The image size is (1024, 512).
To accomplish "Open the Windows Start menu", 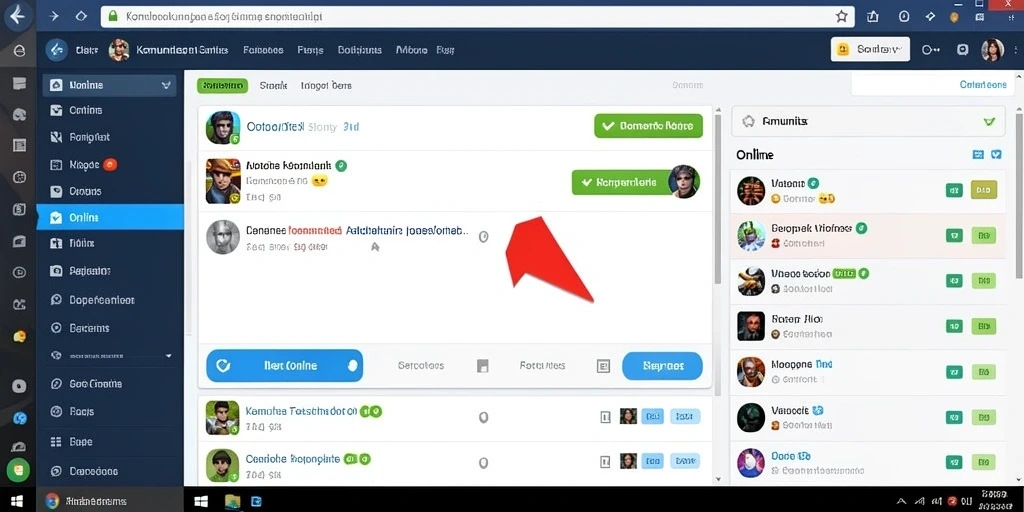I will click(17, 501).
